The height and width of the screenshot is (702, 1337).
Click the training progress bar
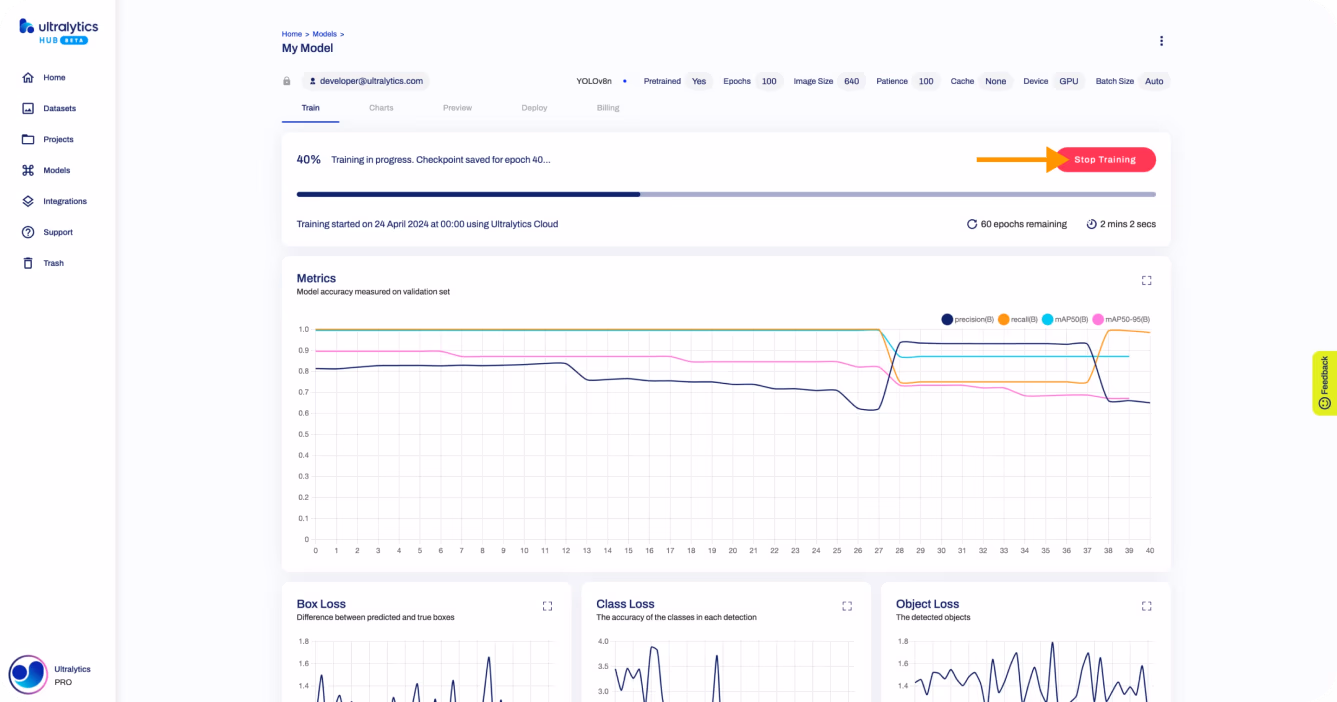tap(726, 194)
